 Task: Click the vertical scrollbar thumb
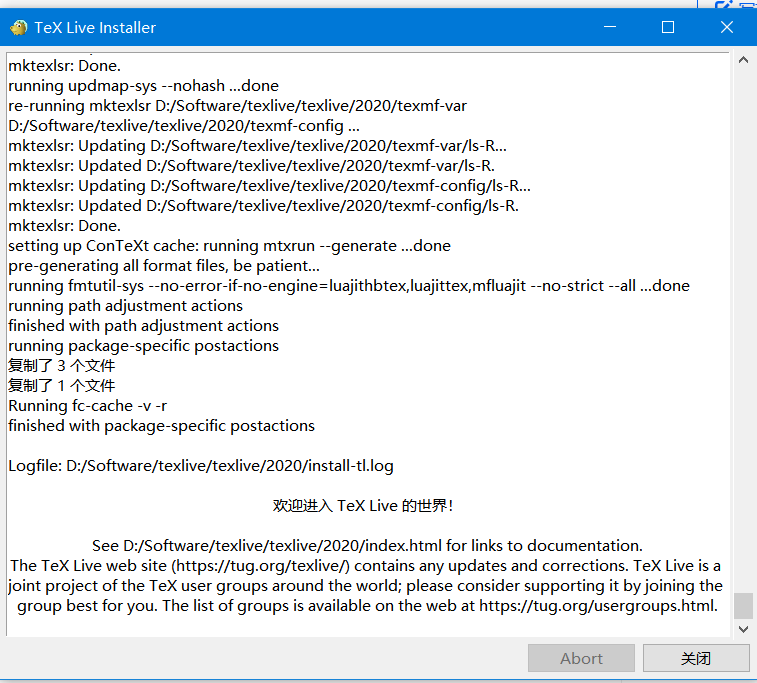pyautogui.click(x=743, y=606)
